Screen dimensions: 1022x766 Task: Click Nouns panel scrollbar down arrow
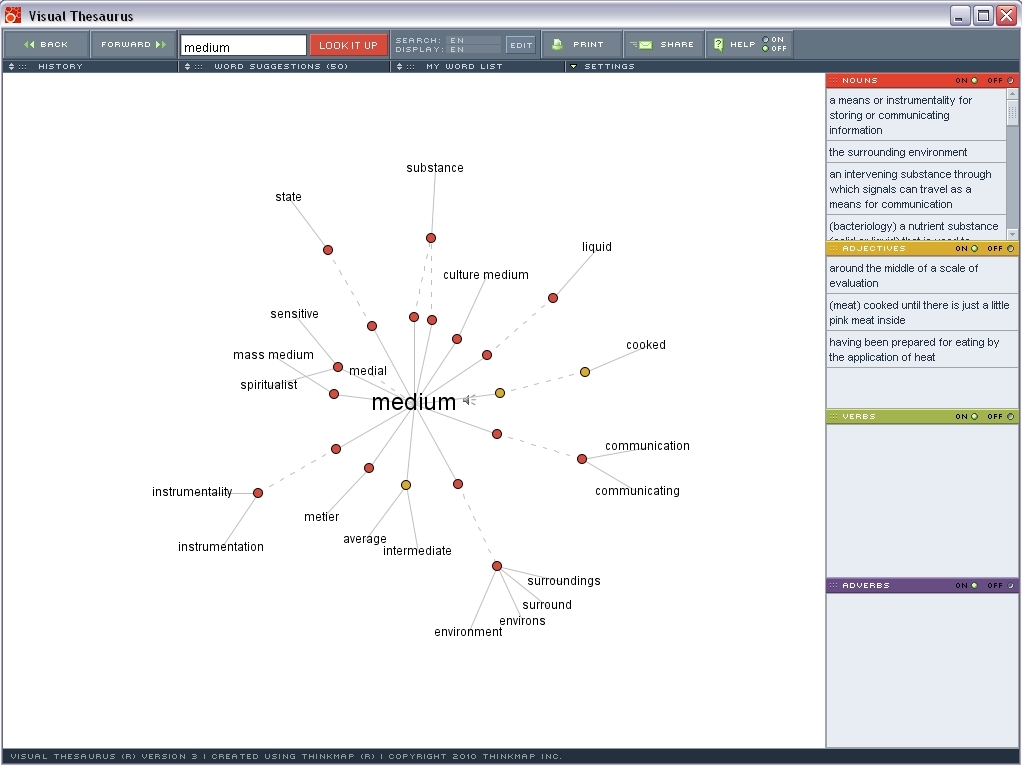(x=1012, y=234)
